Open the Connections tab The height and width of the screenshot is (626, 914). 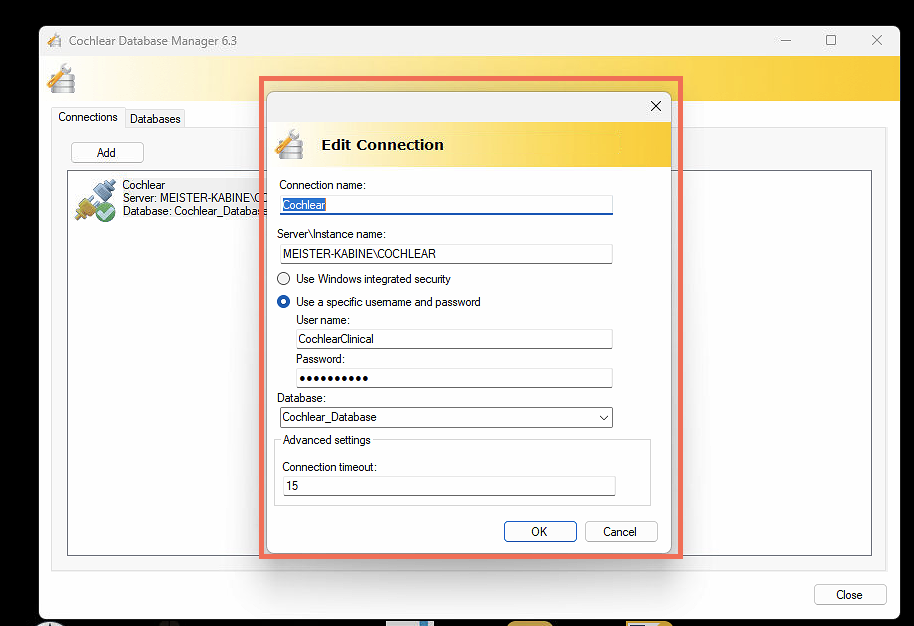coord(88,117)
